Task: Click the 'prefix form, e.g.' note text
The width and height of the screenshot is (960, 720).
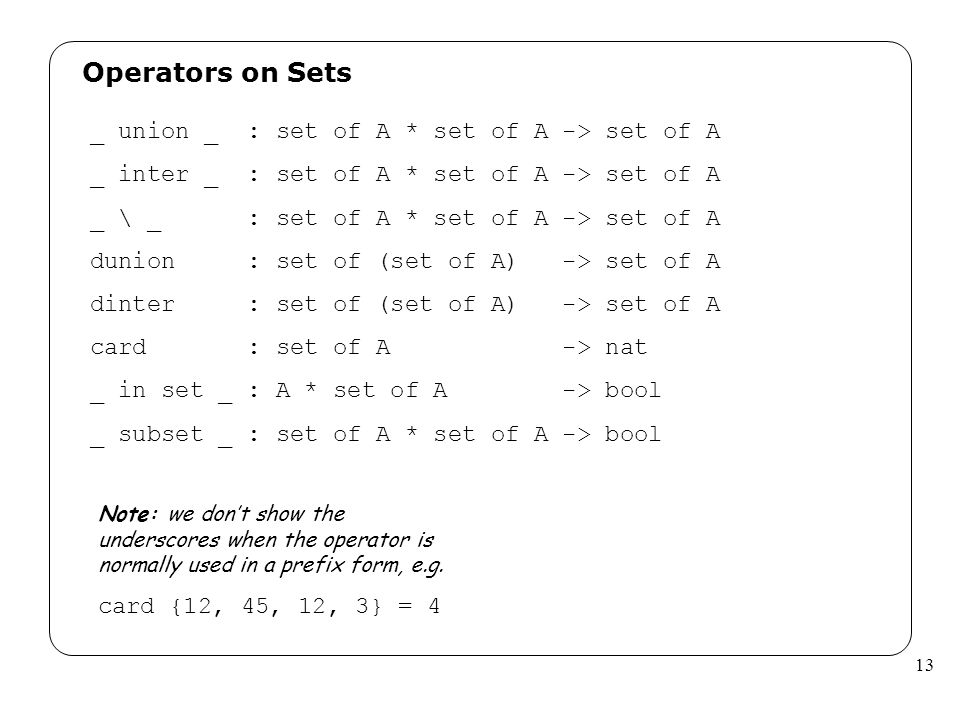Action: [x=361, y=564]
